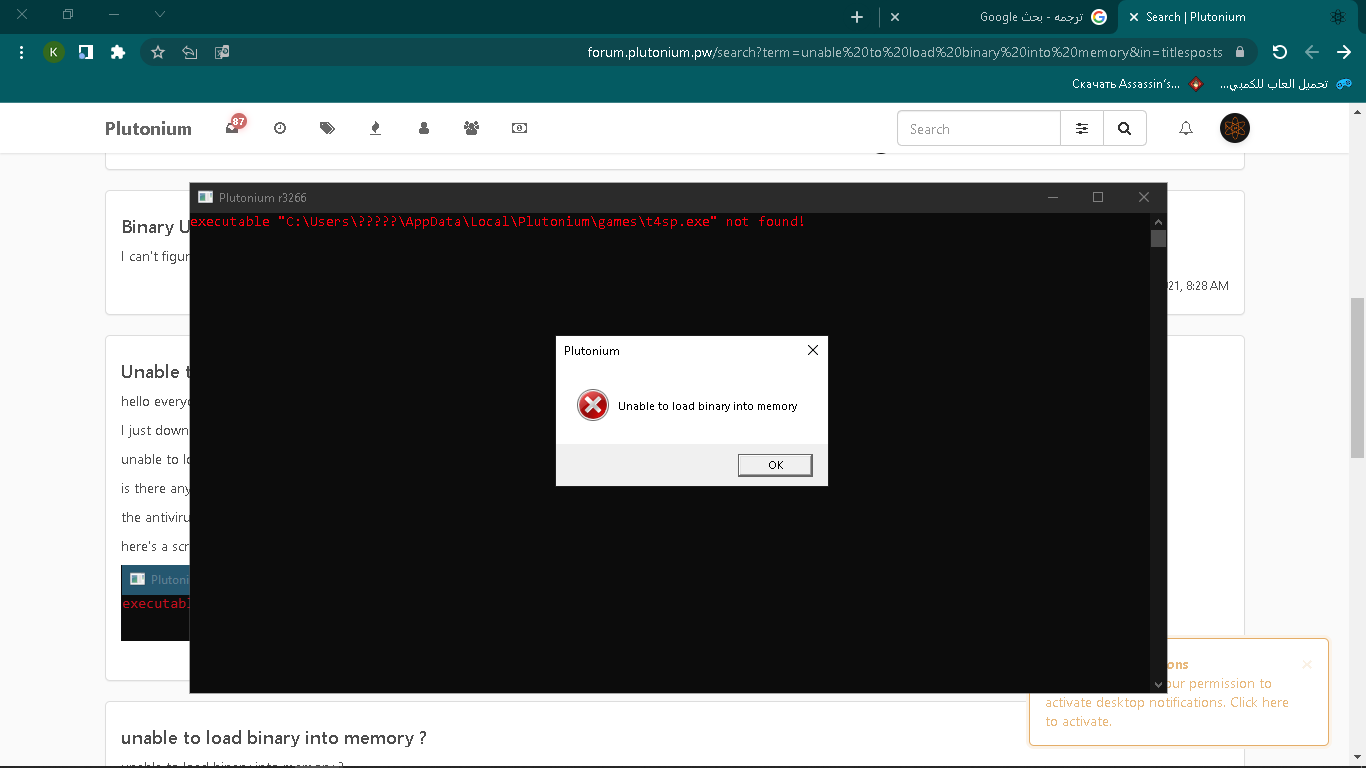Expand Chrome tab search chevron
Viewport: 1366px width, 768px height.
160,15
